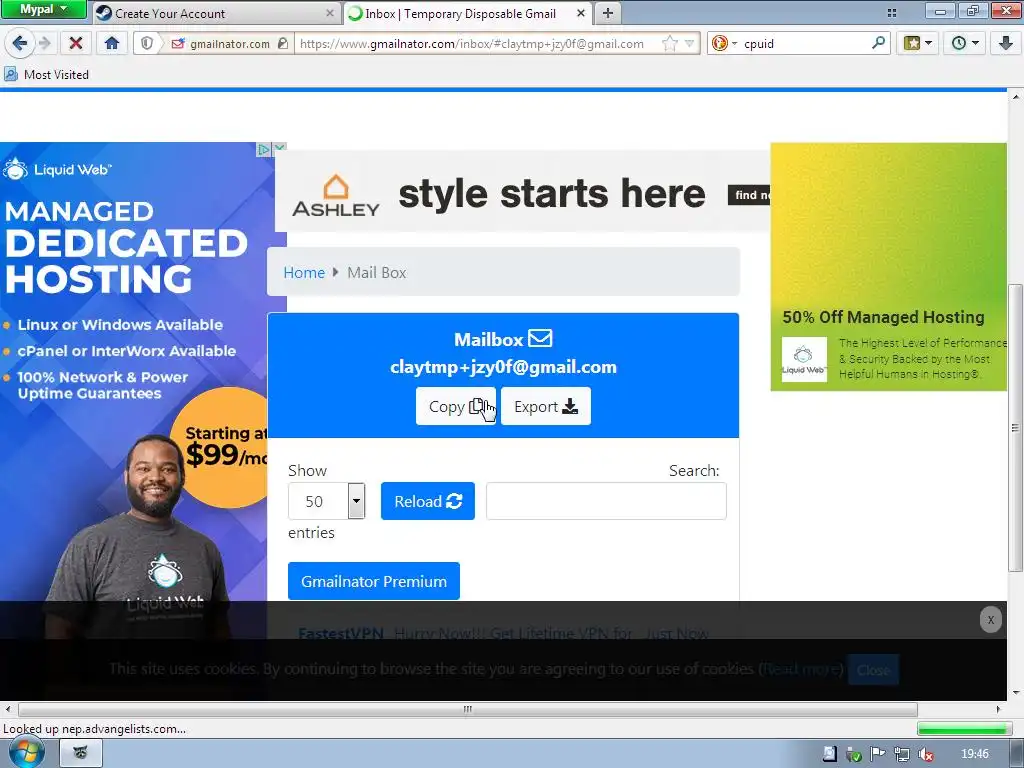Close the cookie notice with Close button

[873, 669]
